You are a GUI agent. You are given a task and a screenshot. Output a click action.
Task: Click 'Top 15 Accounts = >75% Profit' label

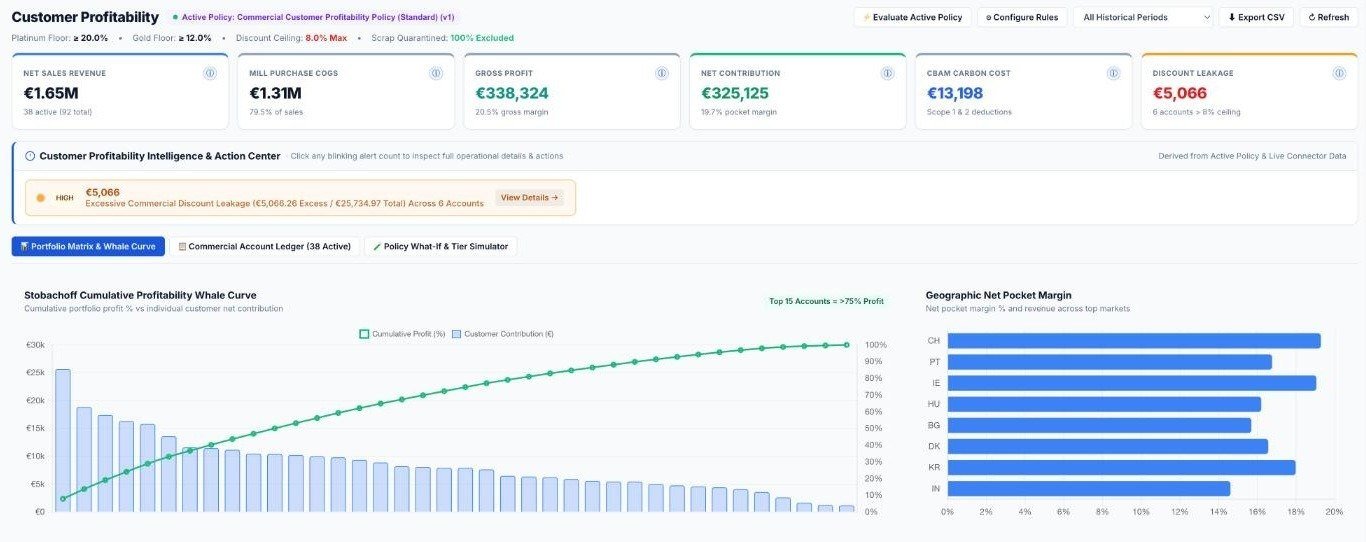(826, 300)
